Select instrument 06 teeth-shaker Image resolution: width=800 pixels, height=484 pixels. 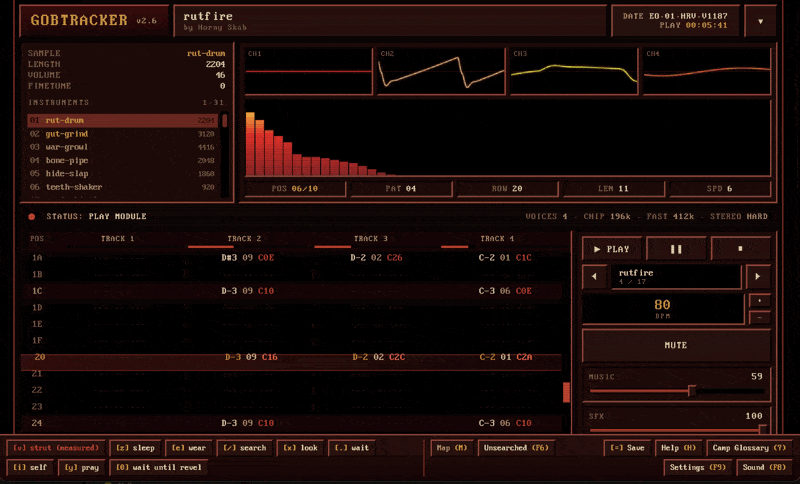(122, 187)
